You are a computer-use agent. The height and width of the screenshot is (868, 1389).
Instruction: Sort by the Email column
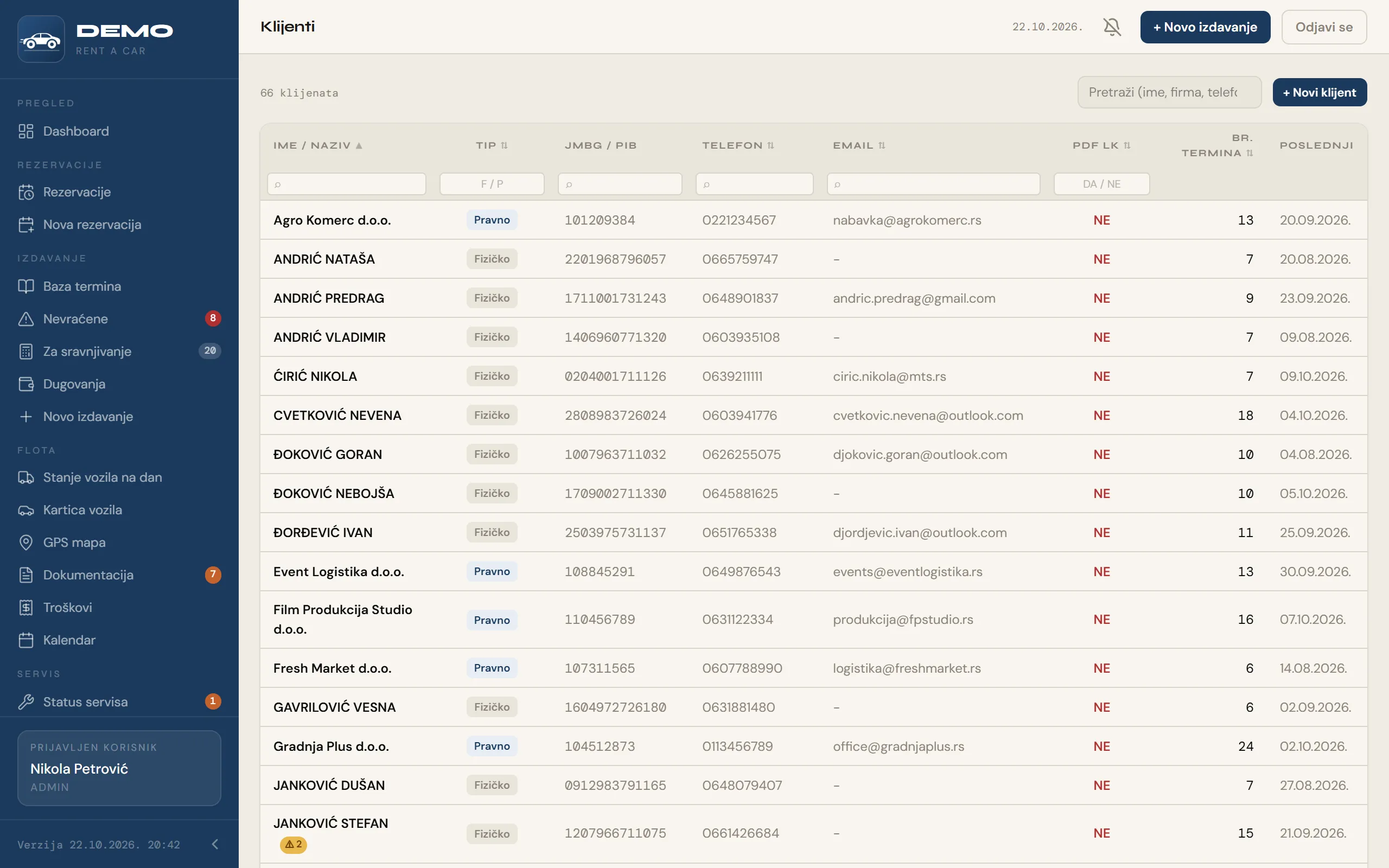point(859,146)
